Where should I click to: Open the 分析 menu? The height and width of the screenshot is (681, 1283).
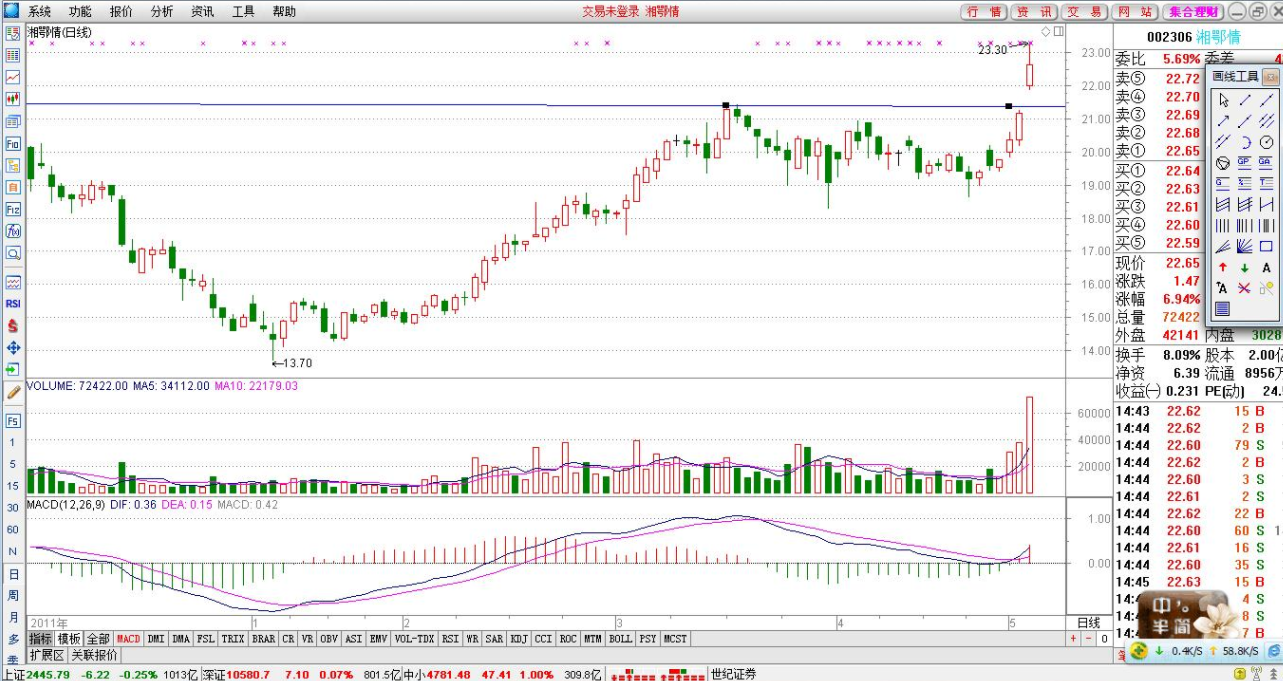pyautogui.click(x=162, y=12)
